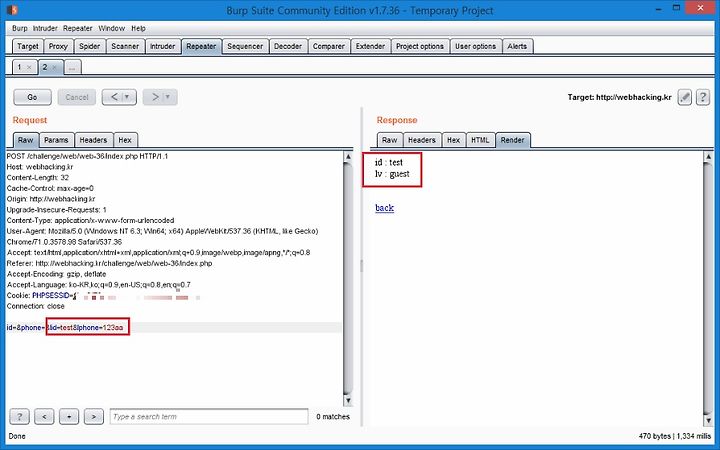720x450 pixels.
Task: Switch to the Extender tab
Action: 370,46
